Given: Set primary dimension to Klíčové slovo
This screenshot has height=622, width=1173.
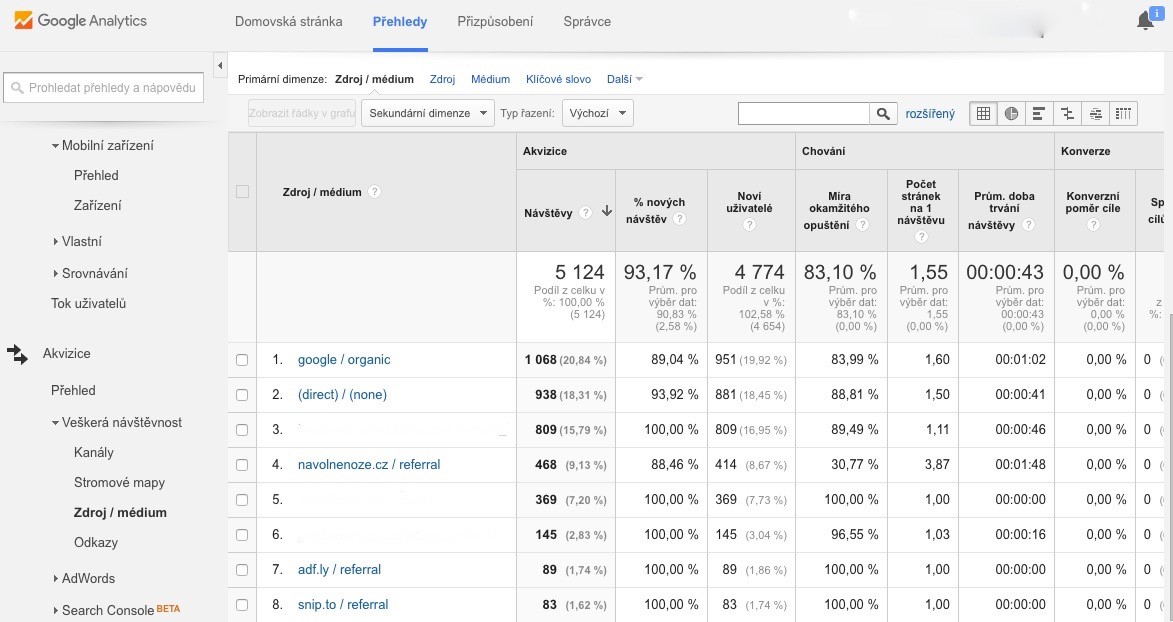Looking at the screenshot, I should pyautogui.click(x=558, y=79).
